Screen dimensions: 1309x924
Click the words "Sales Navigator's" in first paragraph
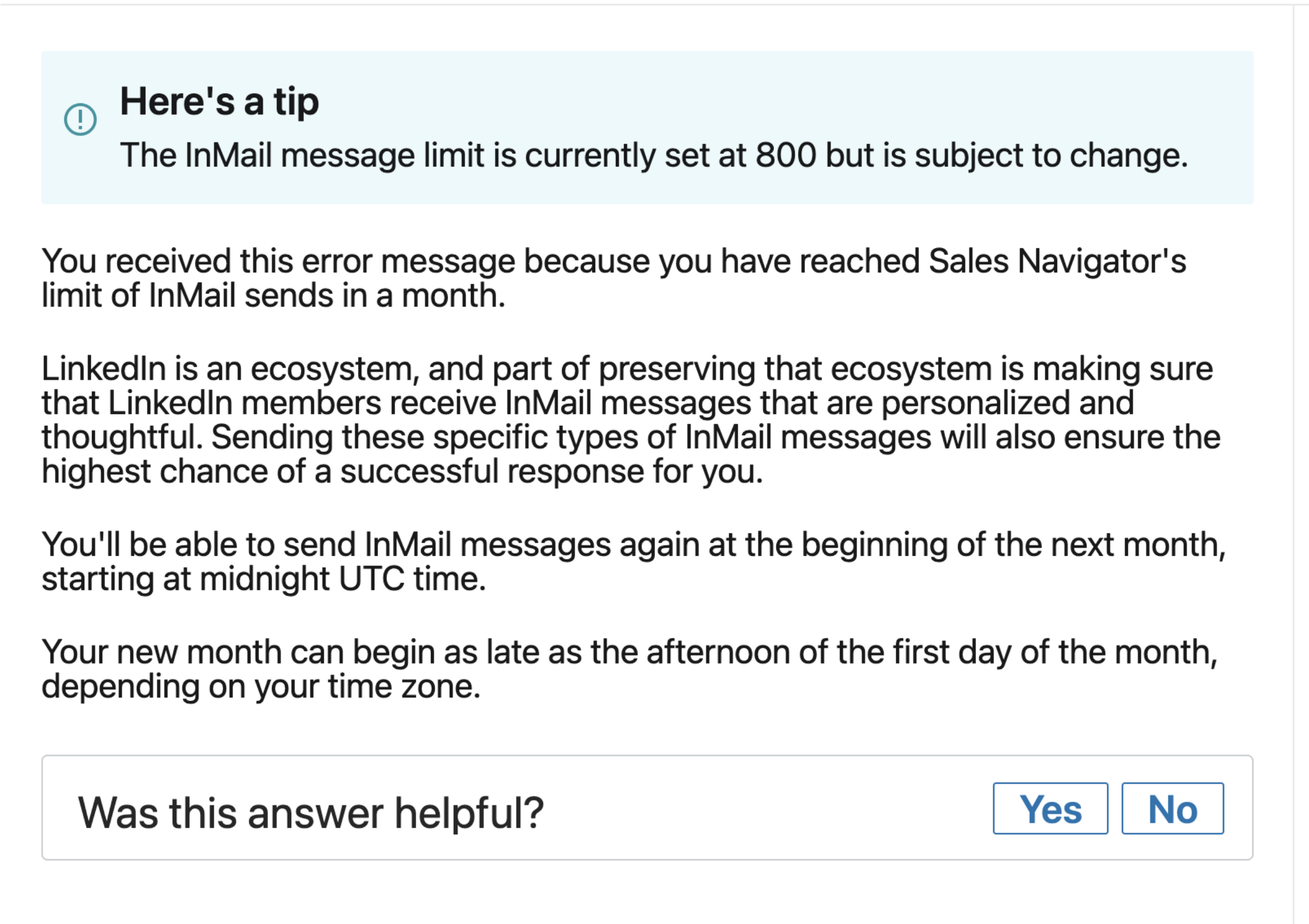tap(1057, 262)
